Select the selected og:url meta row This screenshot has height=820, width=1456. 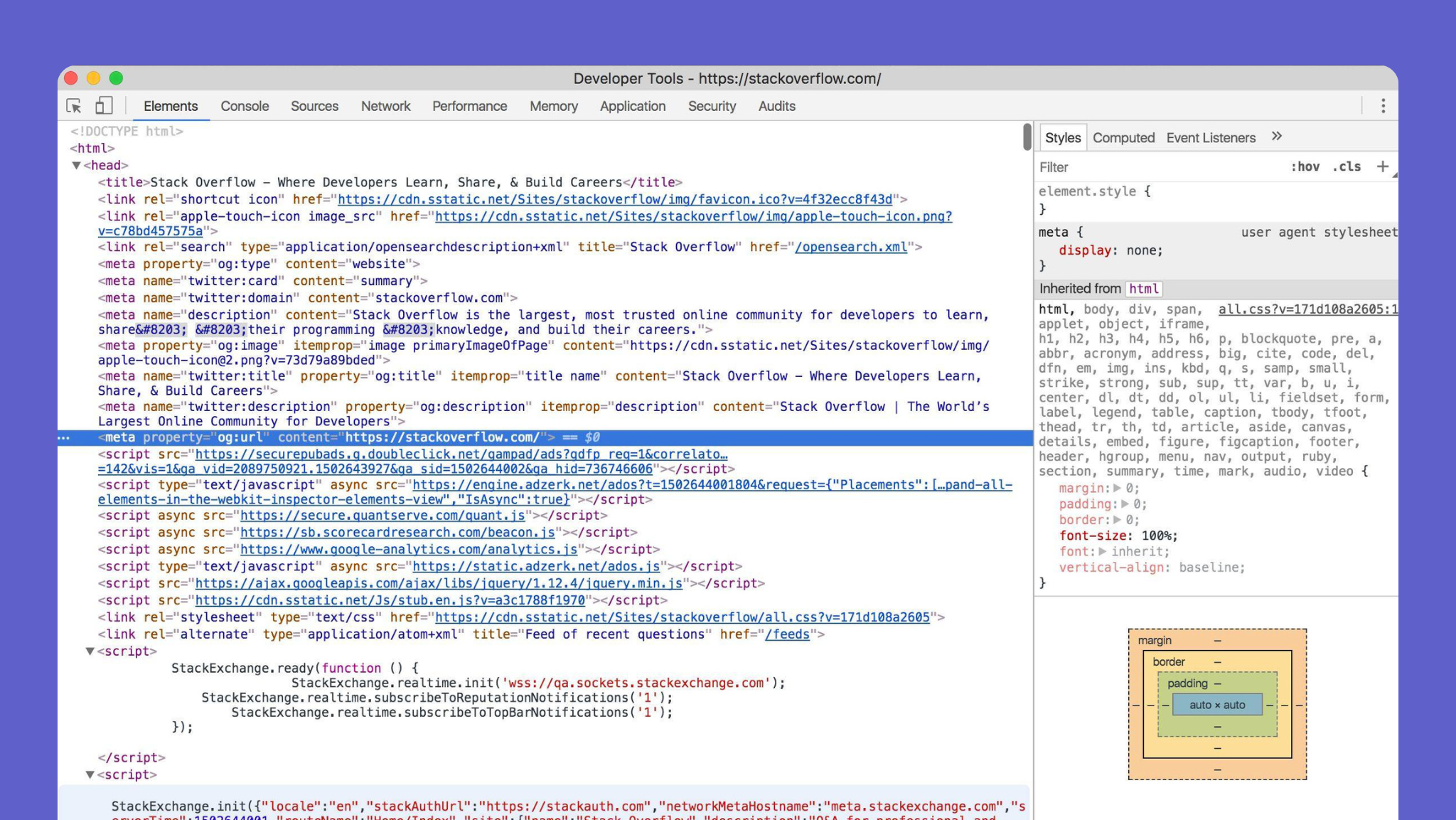pos(545,437)
